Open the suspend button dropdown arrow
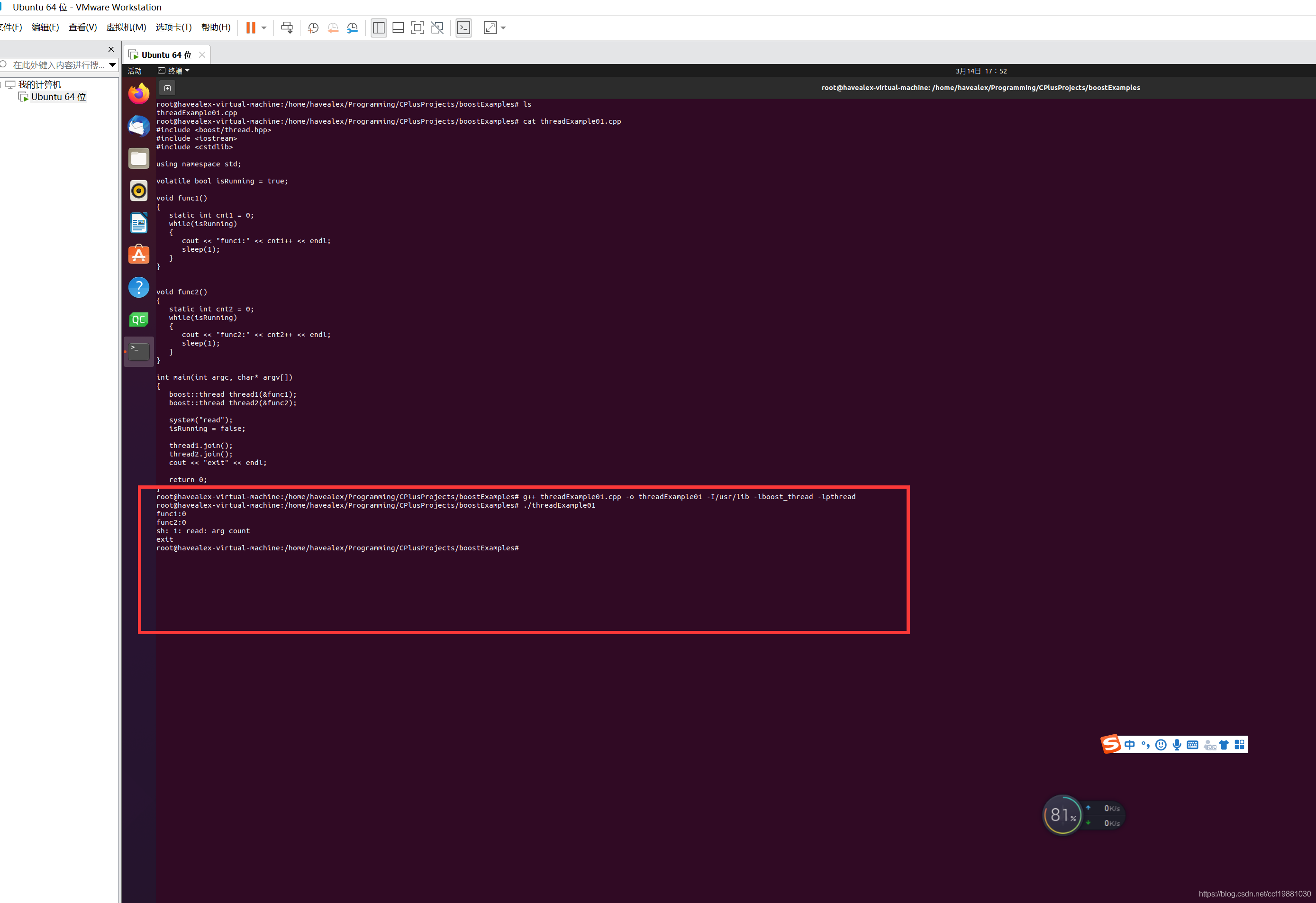The image size is (1316, 903). 263,27
